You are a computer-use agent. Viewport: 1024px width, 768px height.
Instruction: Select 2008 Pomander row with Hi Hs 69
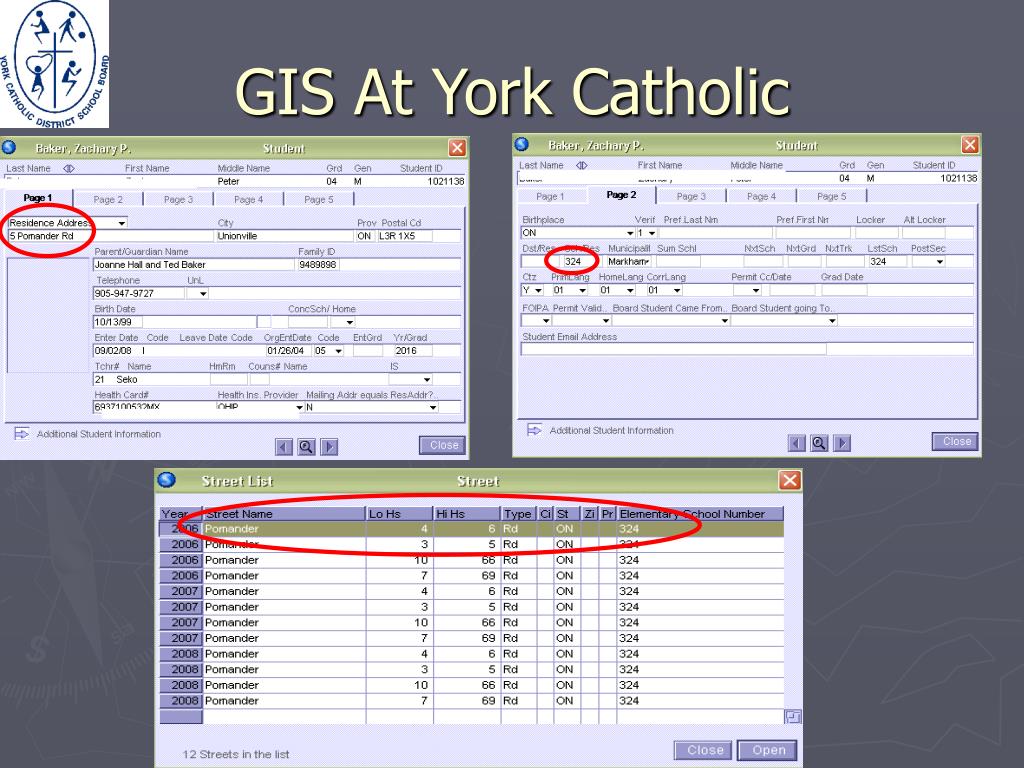(x=472, y=701)
